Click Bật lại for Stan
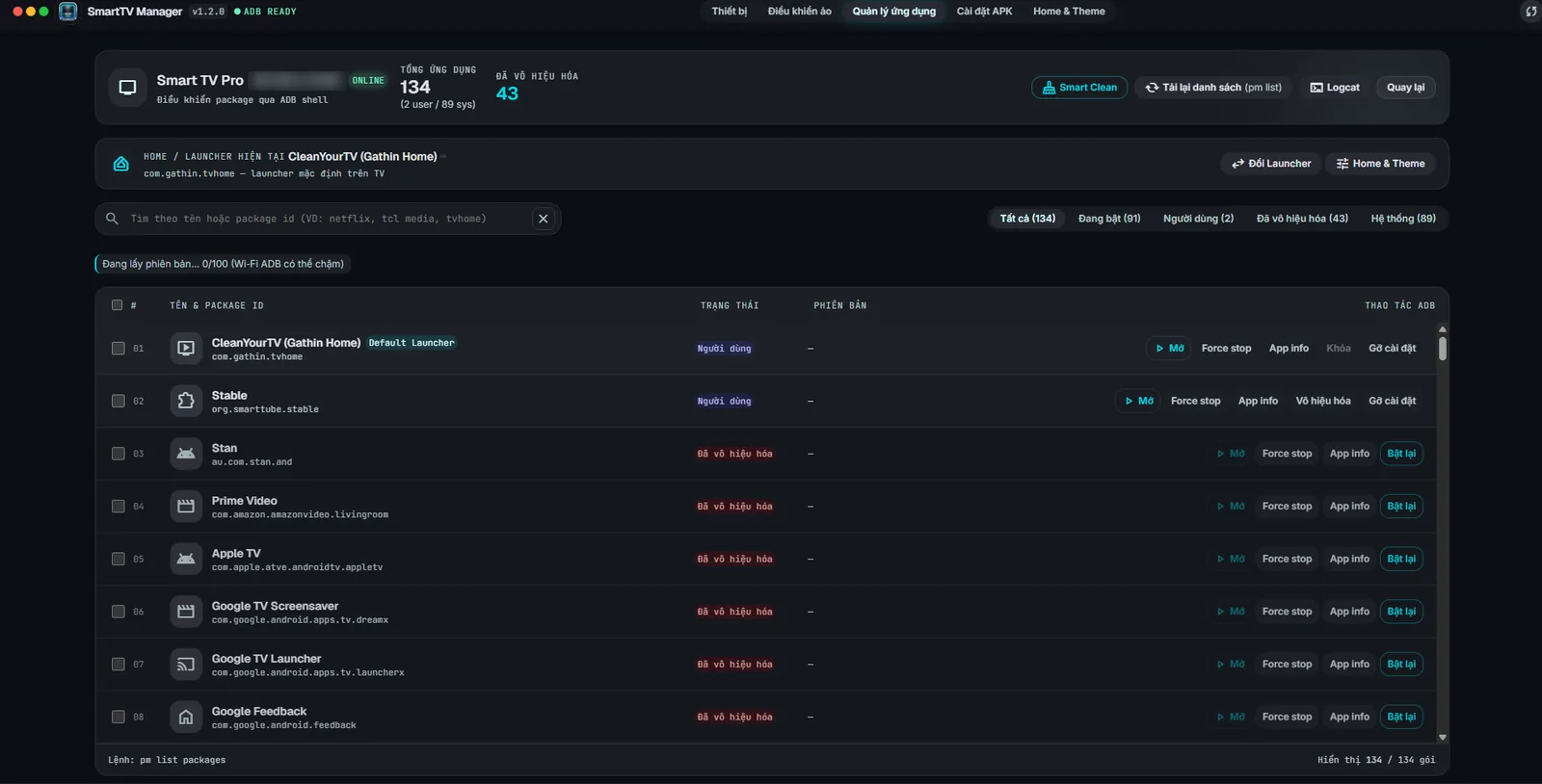The height and width of the screenshot is (784, 1542). [1401, 454]
